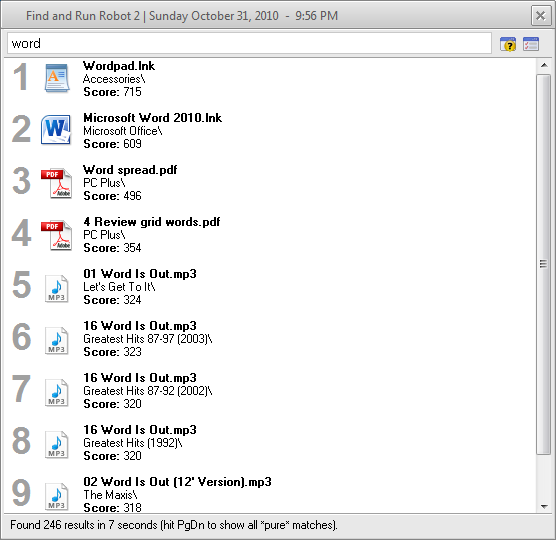
Task: Click the 'Accessories\' path text
Action: click(x=114, y=79)
